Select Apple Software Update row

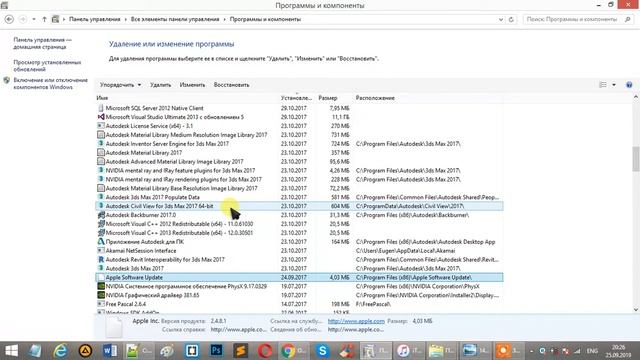click(299, 278)
